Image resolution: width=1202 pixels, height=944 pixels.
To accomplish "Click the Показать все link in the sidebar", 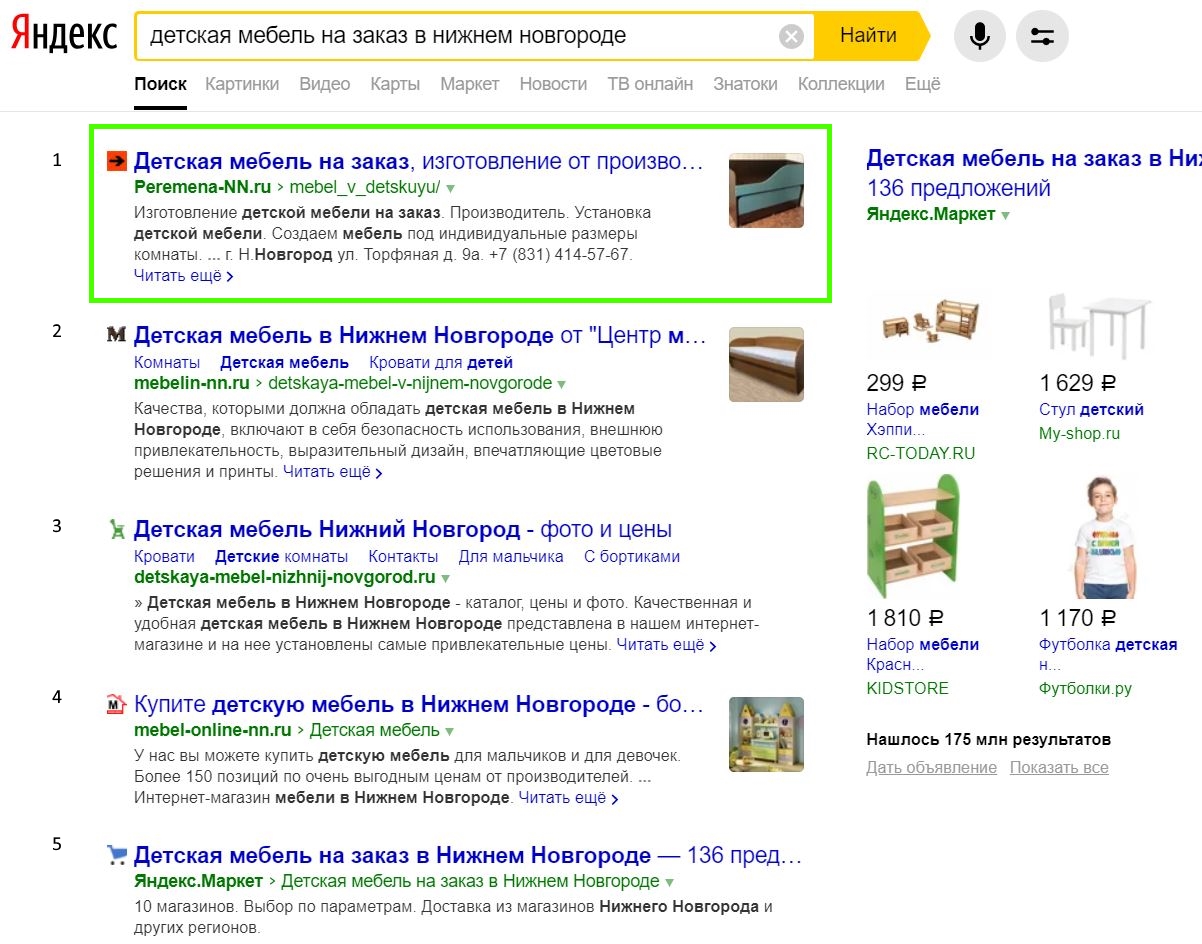I will [x=1058, y=767].
